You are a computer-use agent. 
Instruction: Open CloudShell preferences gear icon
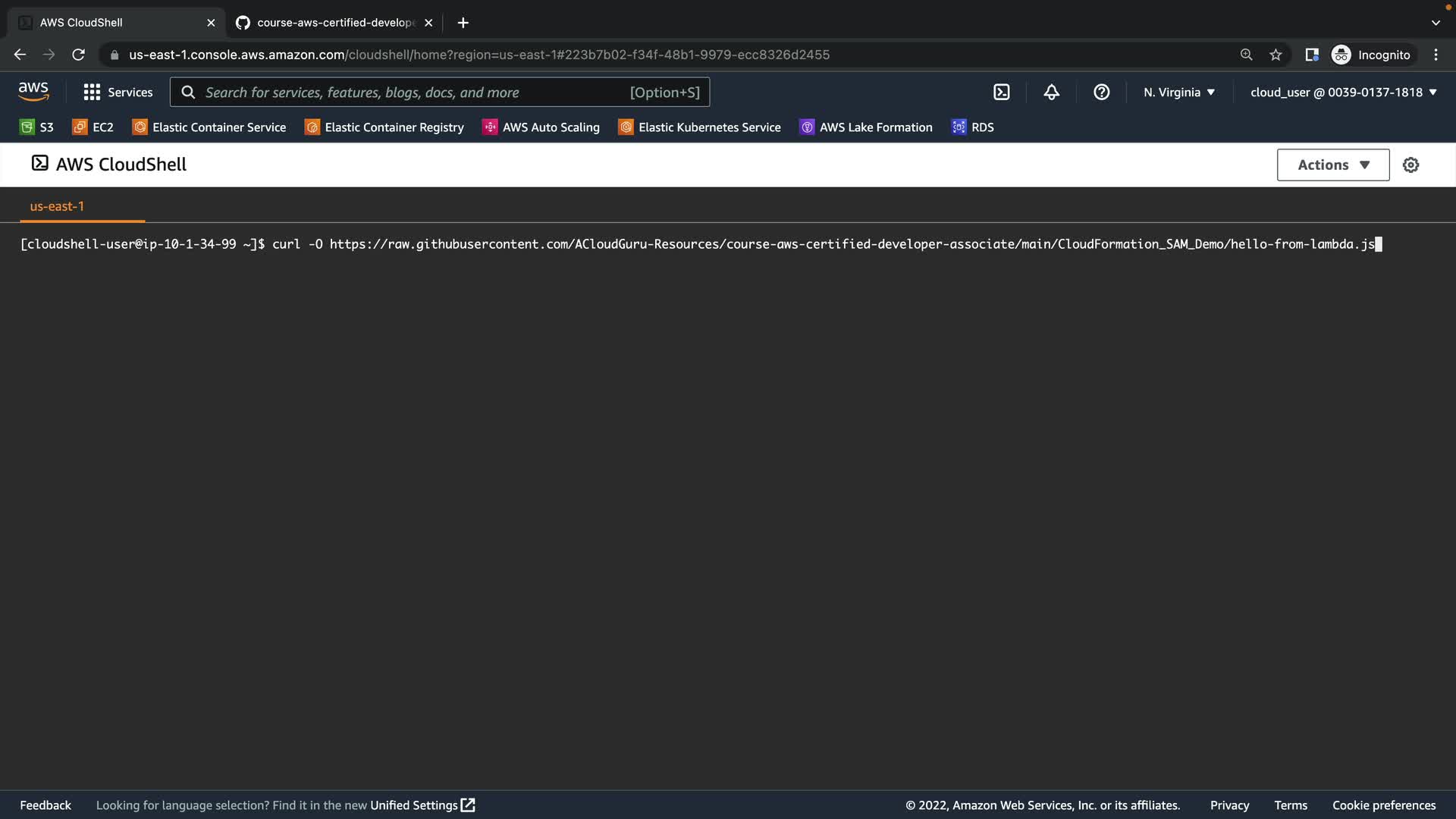[x=1410, y=165]
